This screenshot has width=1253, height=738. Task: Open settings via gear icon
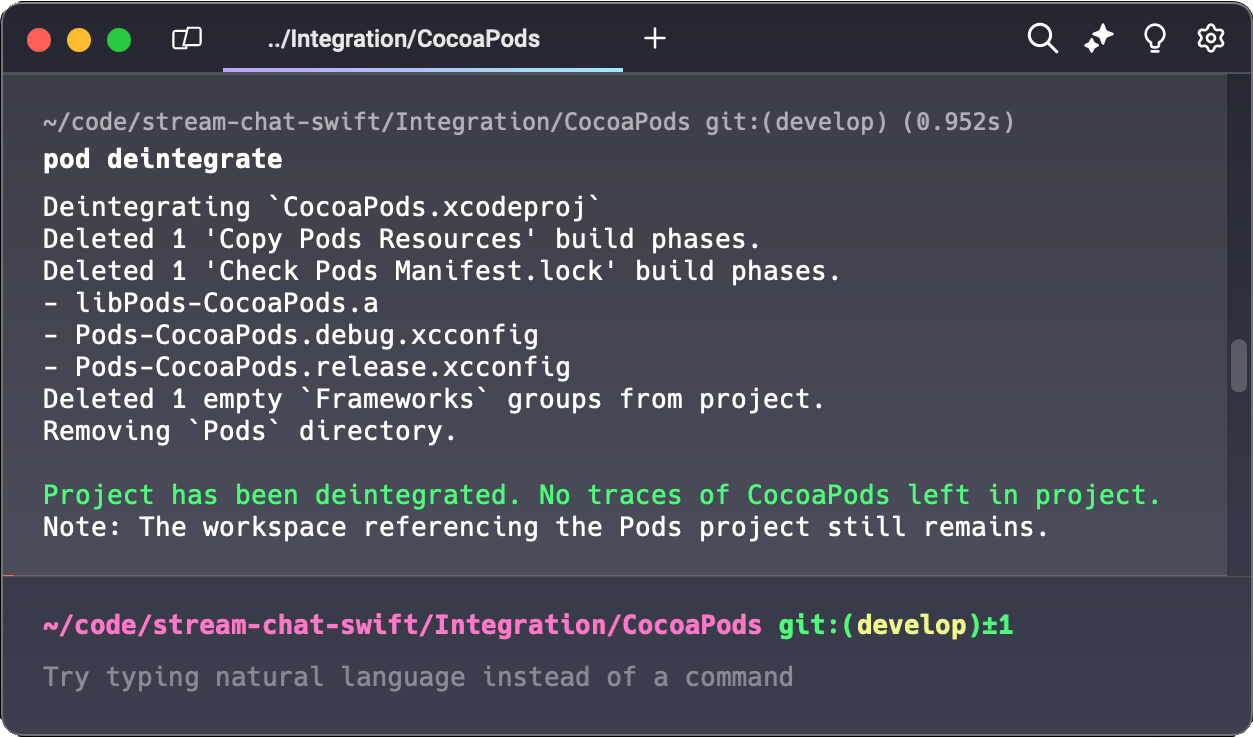pos(1211,39)
